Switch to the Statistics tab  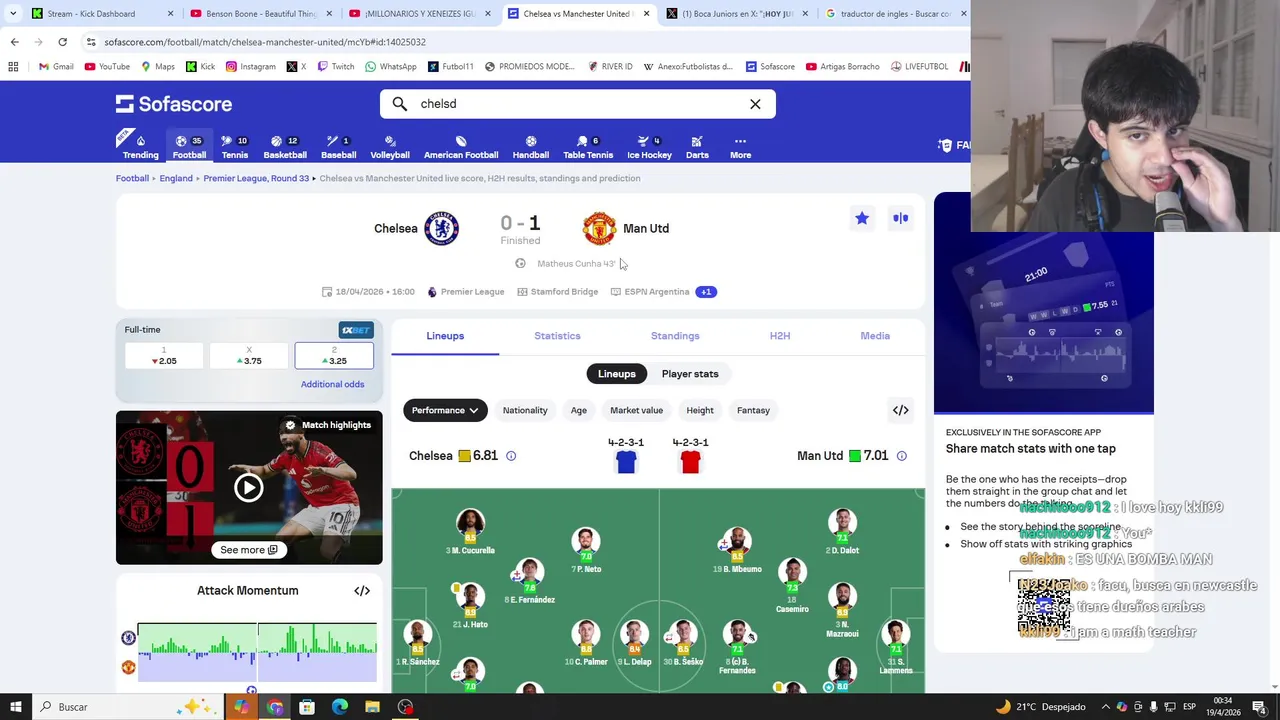557,336
